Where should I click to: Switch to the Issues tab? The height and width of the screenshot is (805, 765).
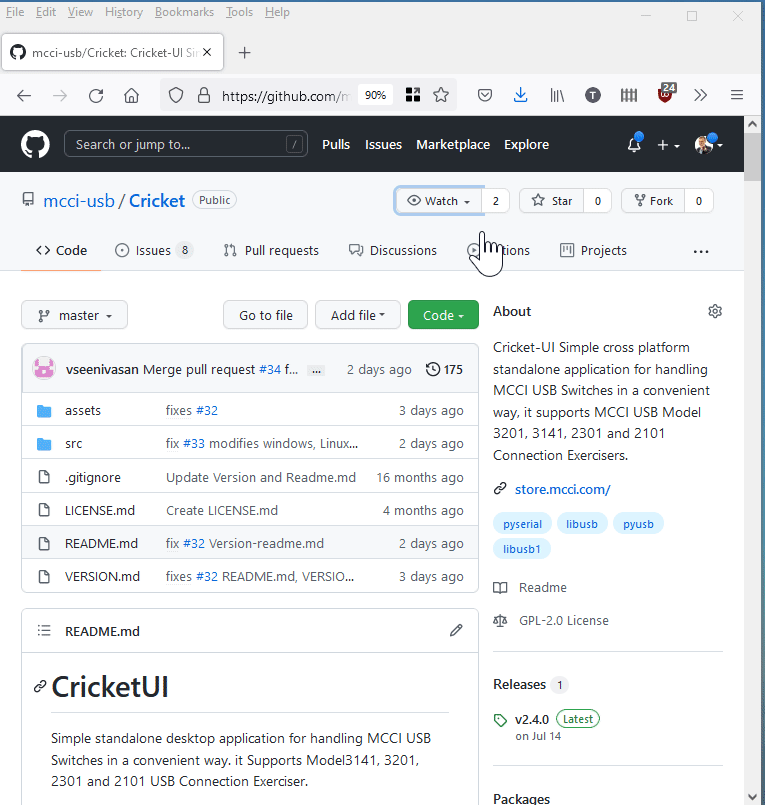click(153, 251)
